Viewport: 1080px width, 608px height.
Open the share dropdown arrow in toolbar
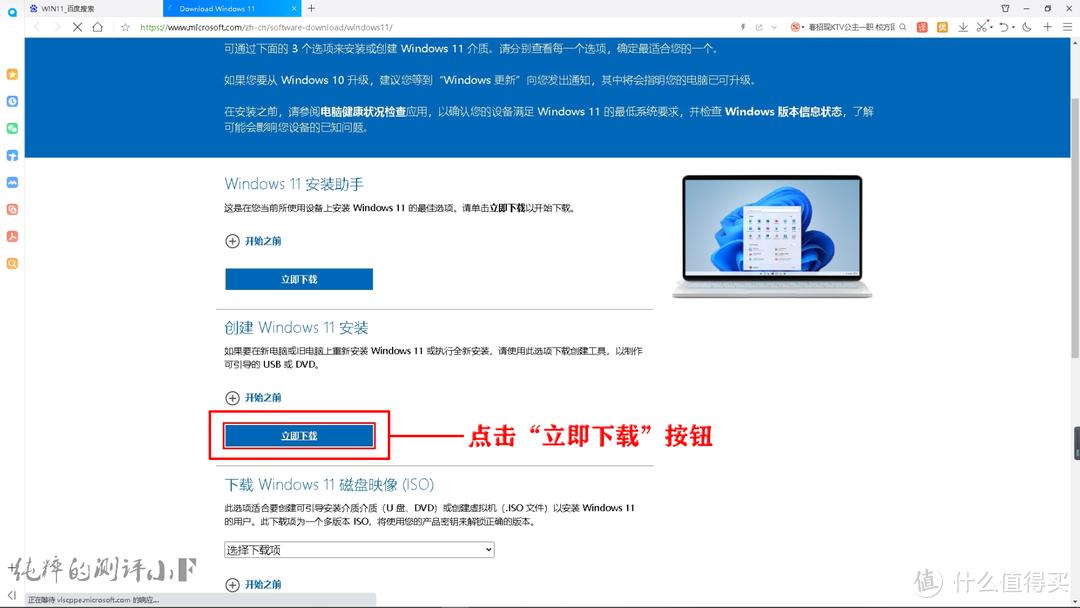tap(774, 27)
